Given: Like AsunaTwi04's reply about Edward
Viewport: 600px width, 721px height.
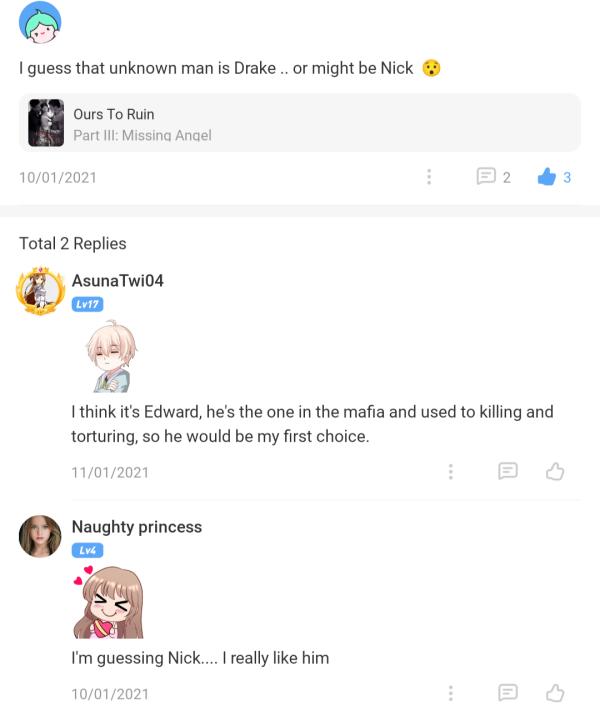Looking at the screenshot, I should (x=555, y=471).
